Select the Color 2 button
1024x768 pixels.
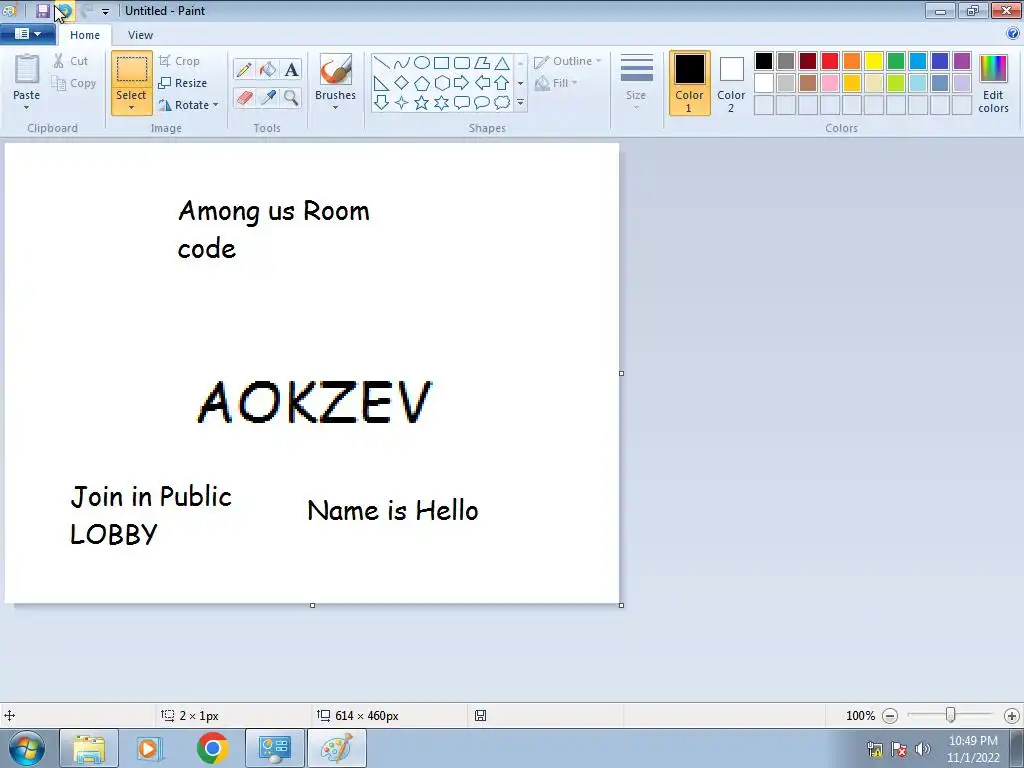pyautogui.click(x=731, y=84)
